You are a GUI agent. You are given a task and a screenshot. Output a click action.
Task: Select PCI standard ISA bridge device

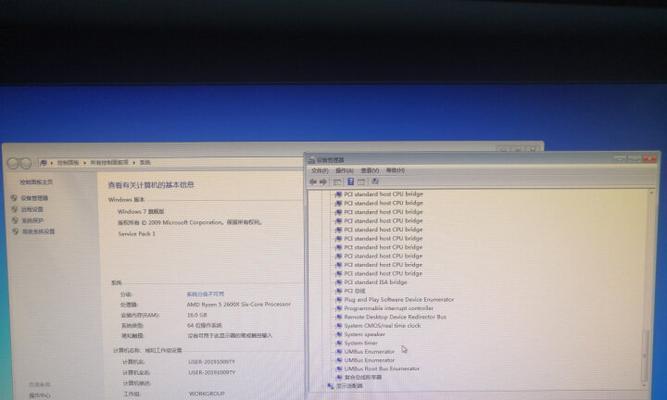(376, 282)
